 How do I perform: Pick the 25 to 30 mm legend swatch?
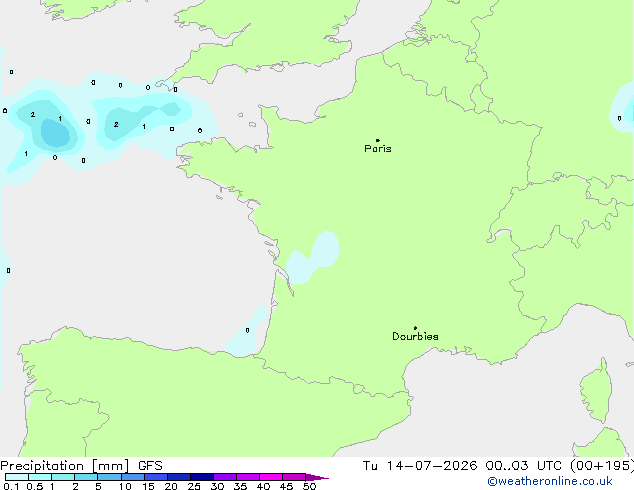click(201, 477)
